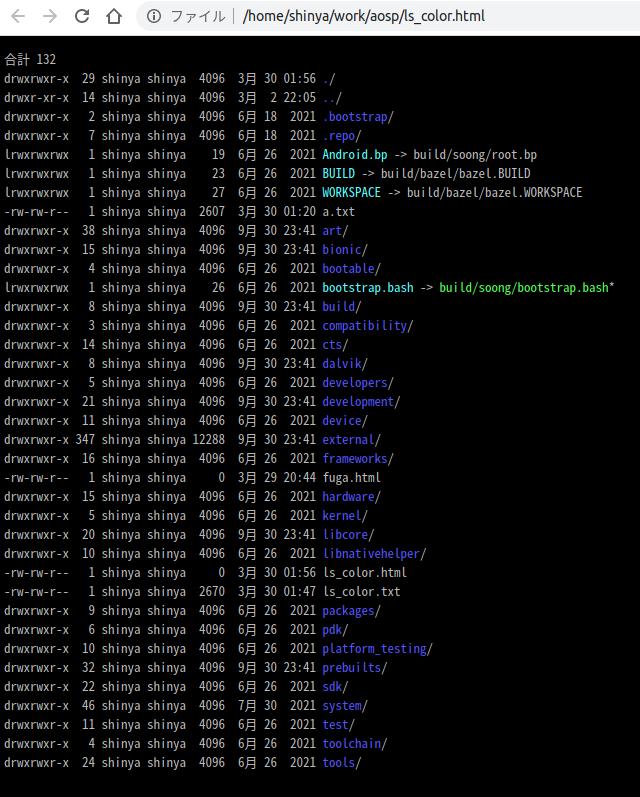
Task: Open the browser home page icon
Action: pyautogui.click(x=114, y=16)
